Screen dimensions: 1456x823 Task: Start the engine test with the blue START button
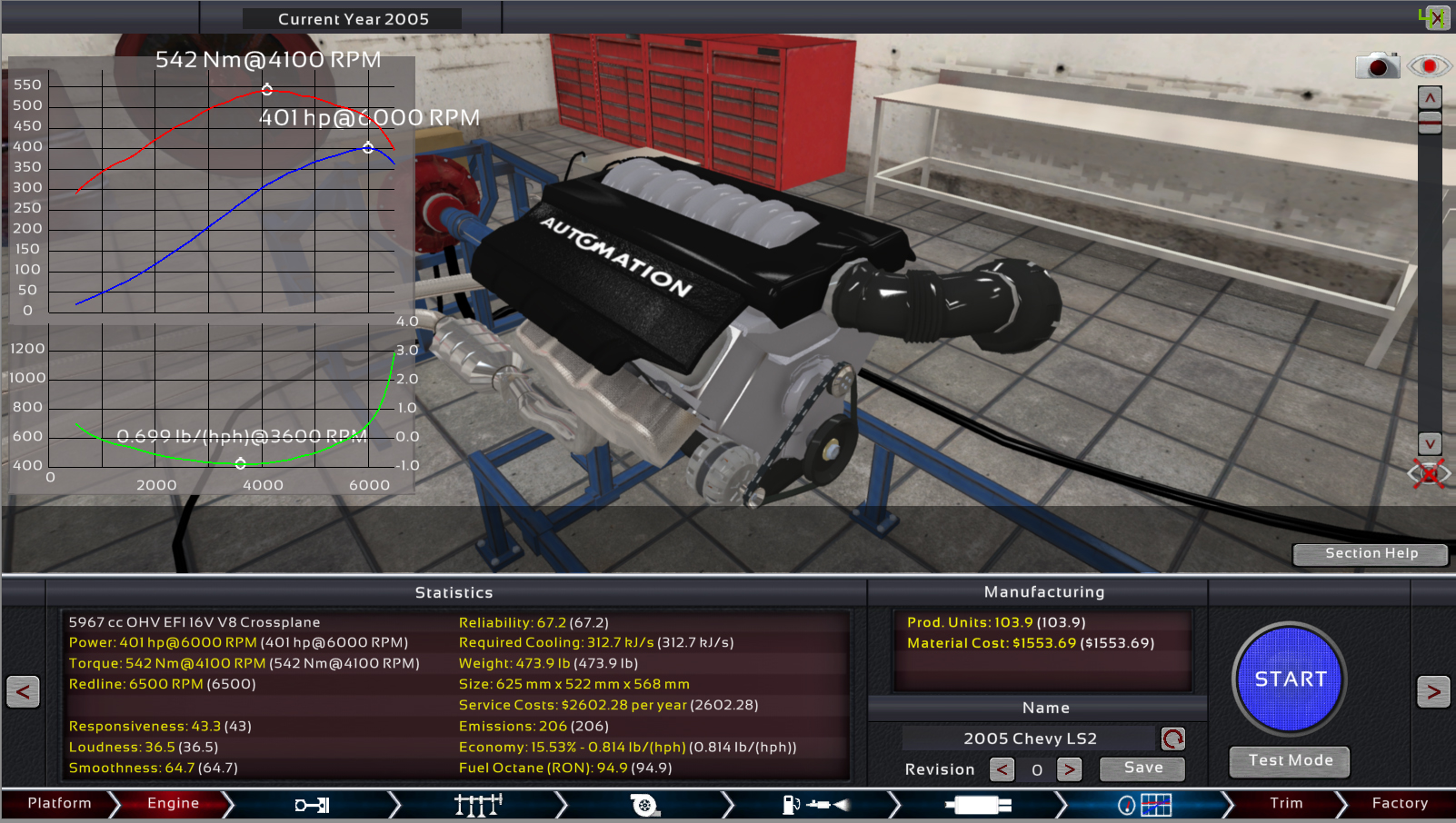(1290, 679)
